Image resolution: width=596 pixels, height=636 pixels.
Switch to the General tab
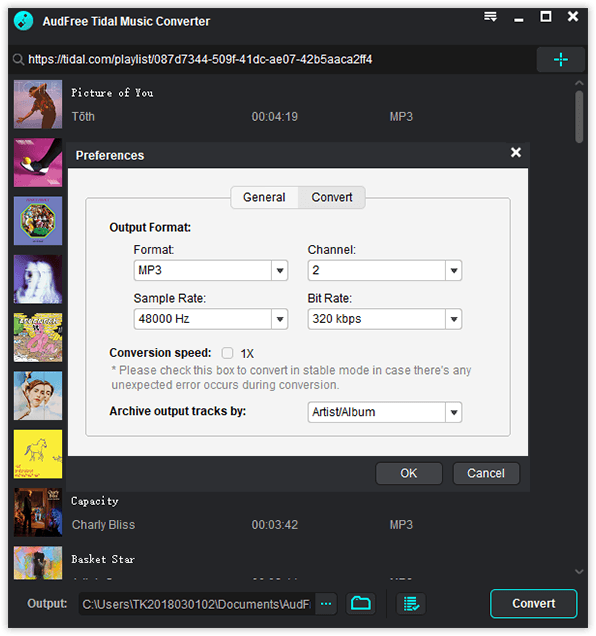[264, 197]
